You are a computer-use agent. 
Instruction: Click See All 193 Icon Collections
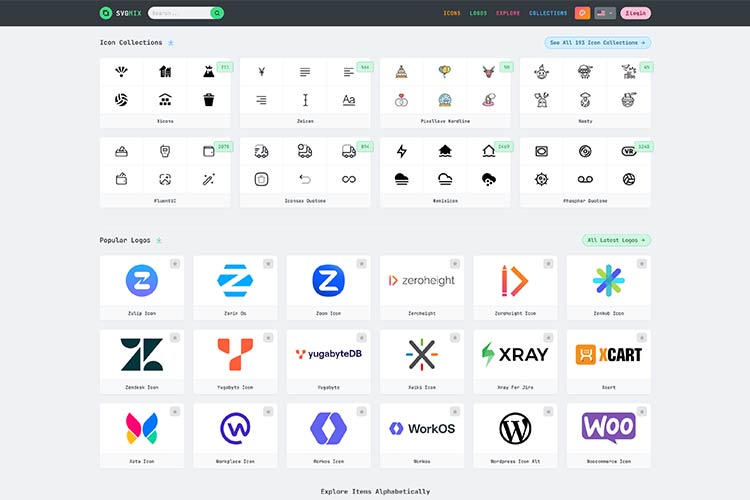598,43
